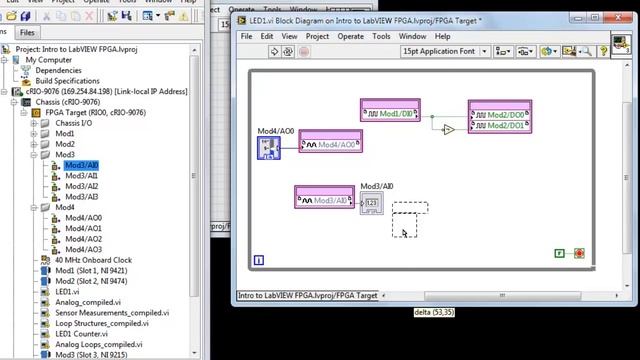The width and height of the screenshot is (640, 360).
Task: Open the Help menu in the LED1.vi window
Action: (442, 36)
